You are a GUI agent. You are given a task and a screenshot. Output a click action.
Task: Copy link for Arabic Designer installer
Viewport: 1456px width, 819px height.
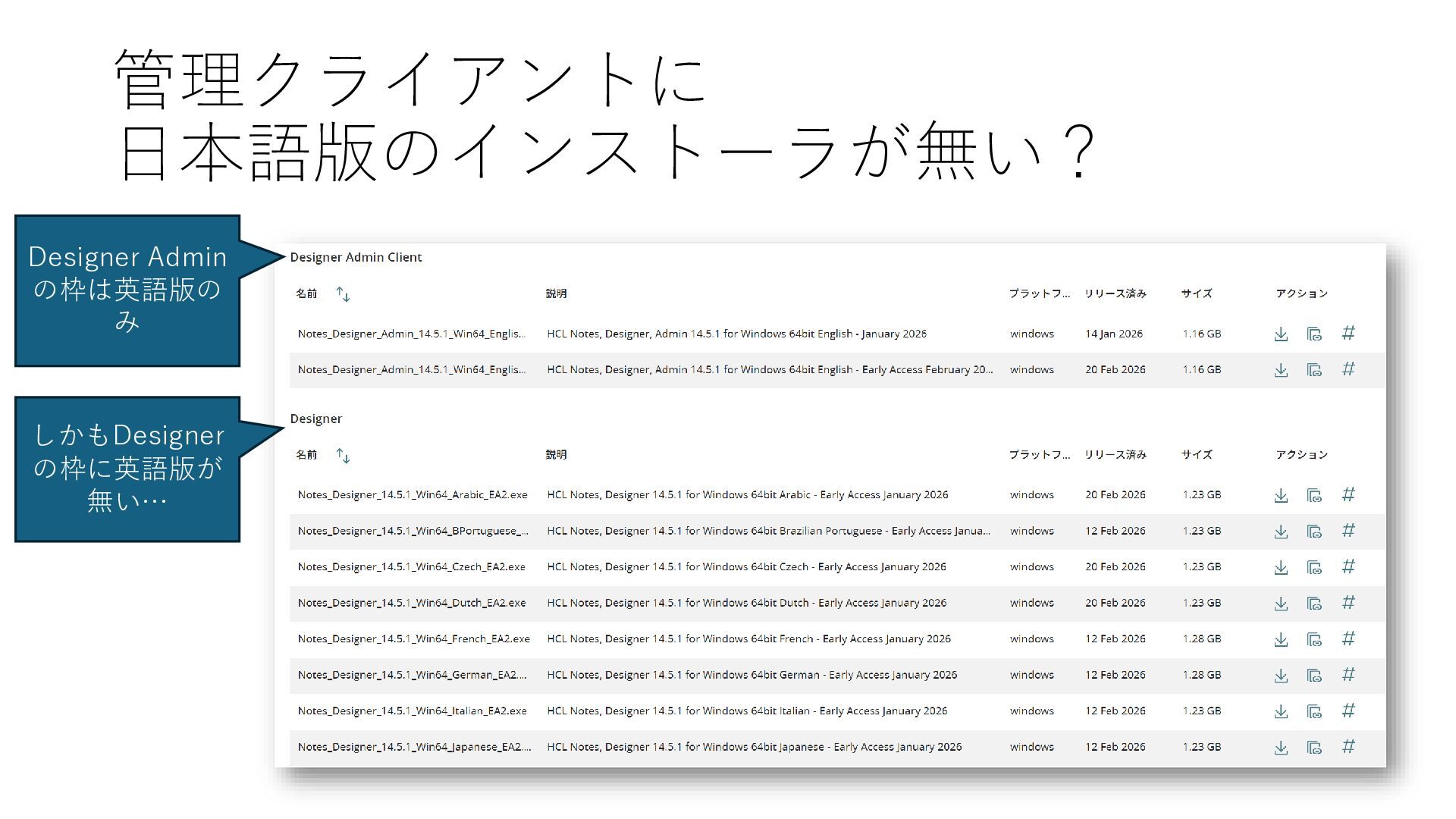click(1314, 495)
